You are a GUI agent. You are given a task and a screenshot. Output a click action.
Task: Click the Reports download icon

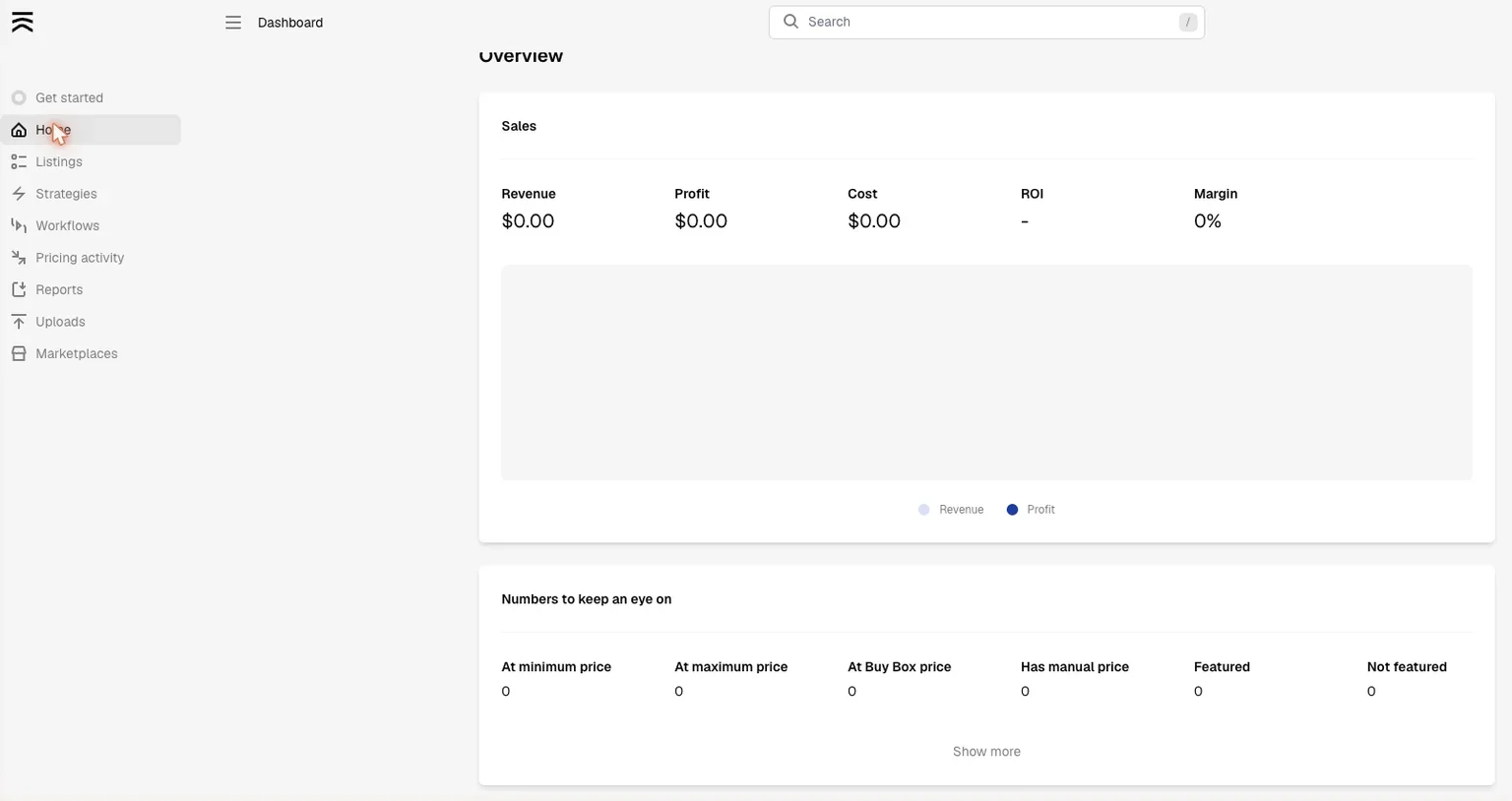point(19,289)
